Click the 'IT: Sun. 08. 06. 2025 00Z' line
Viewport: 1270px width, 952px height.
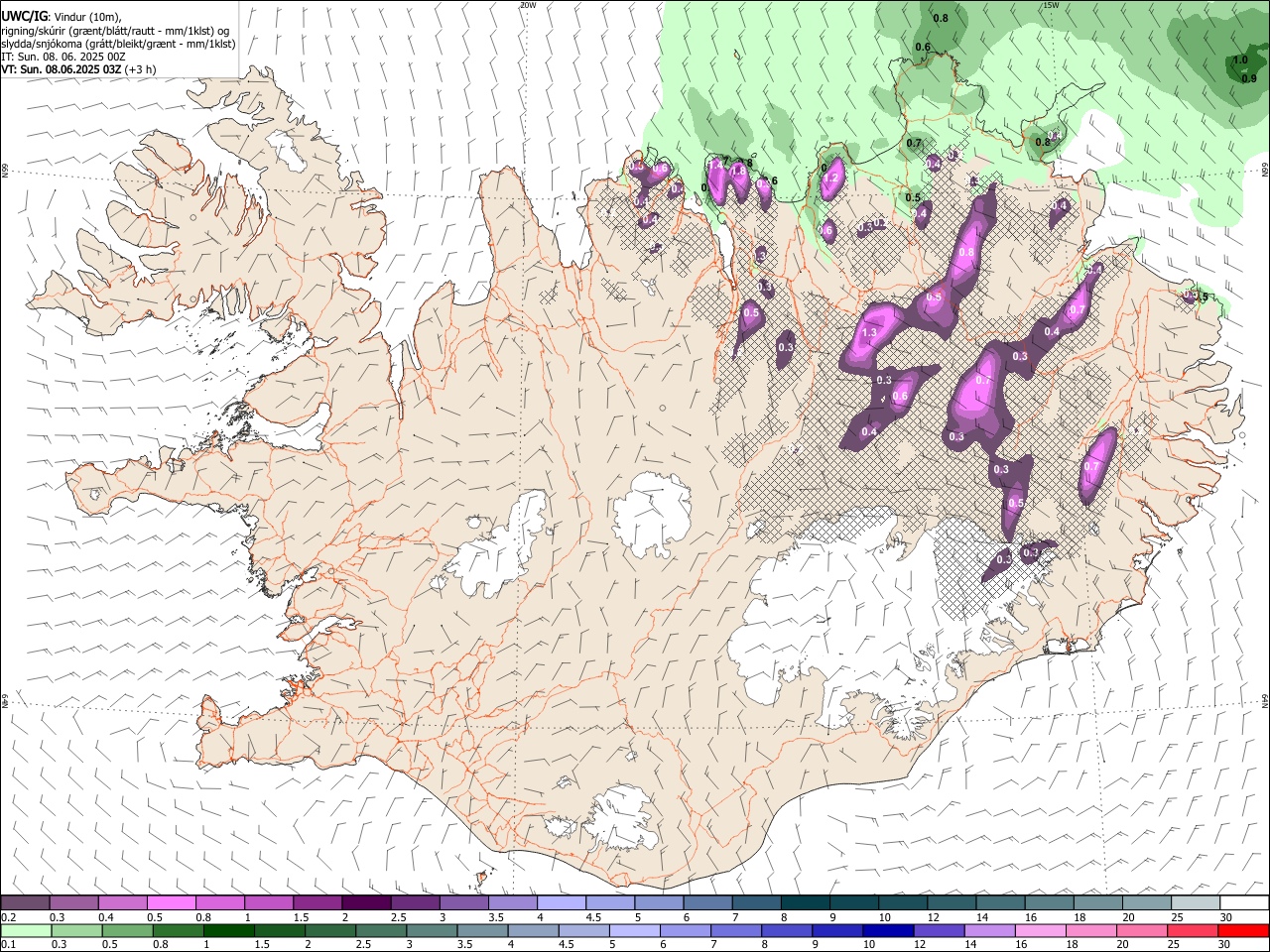[x=63, y=57]
